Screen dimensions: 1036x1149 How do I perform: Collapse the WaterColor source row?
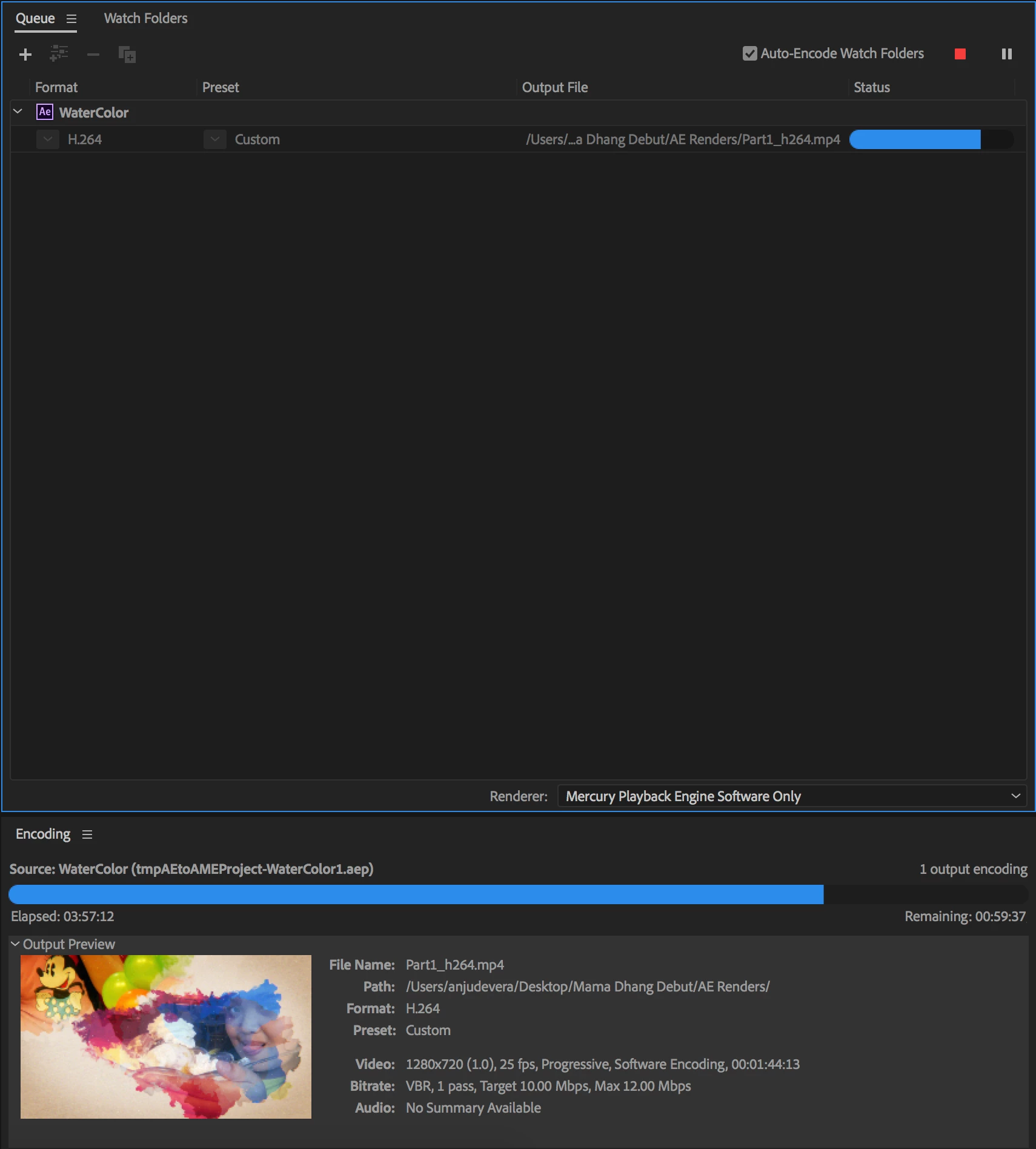pos(18,112)
